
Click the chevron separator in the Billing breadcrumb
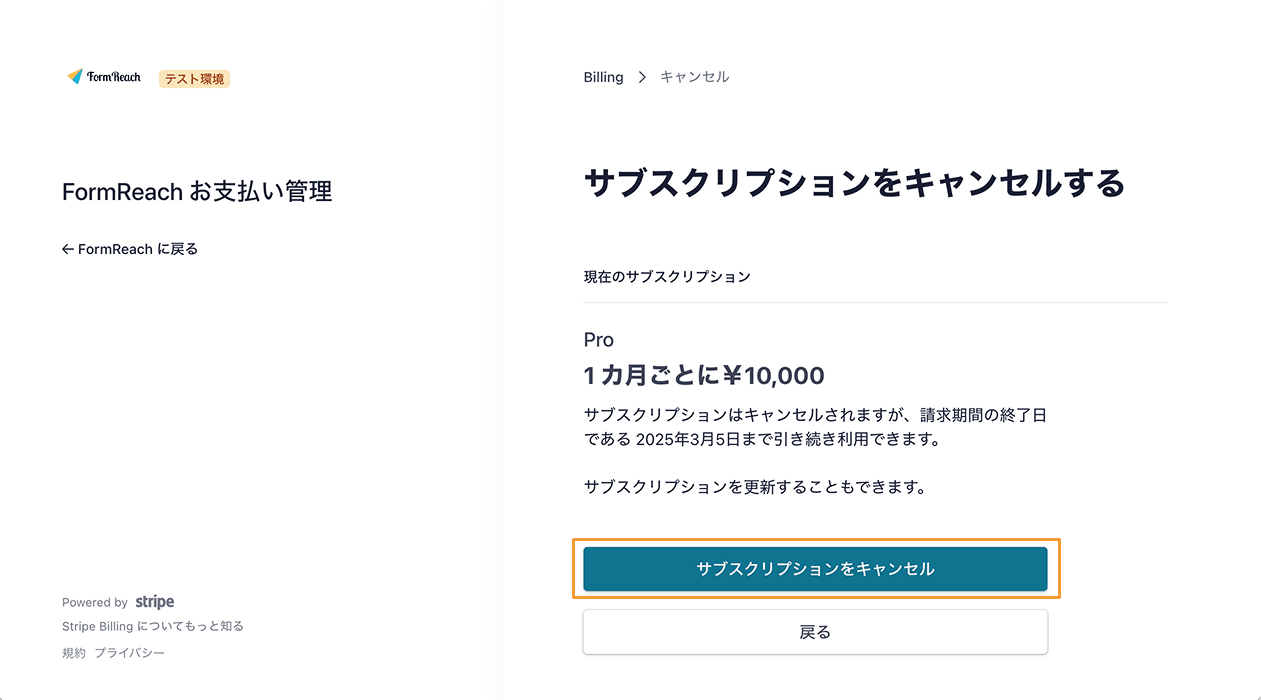(x=640, y=76)
